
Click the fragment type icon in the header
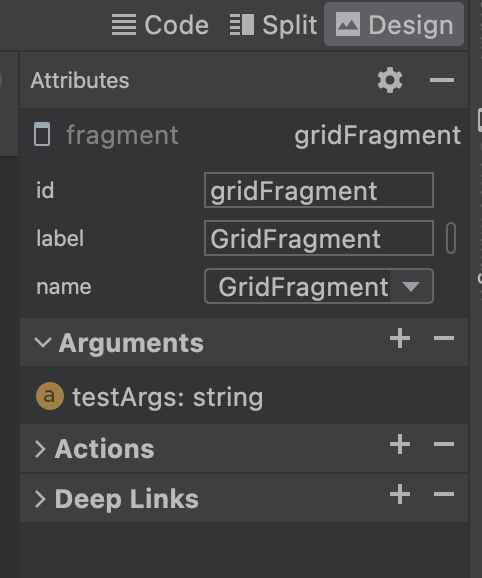pos(42,135)
